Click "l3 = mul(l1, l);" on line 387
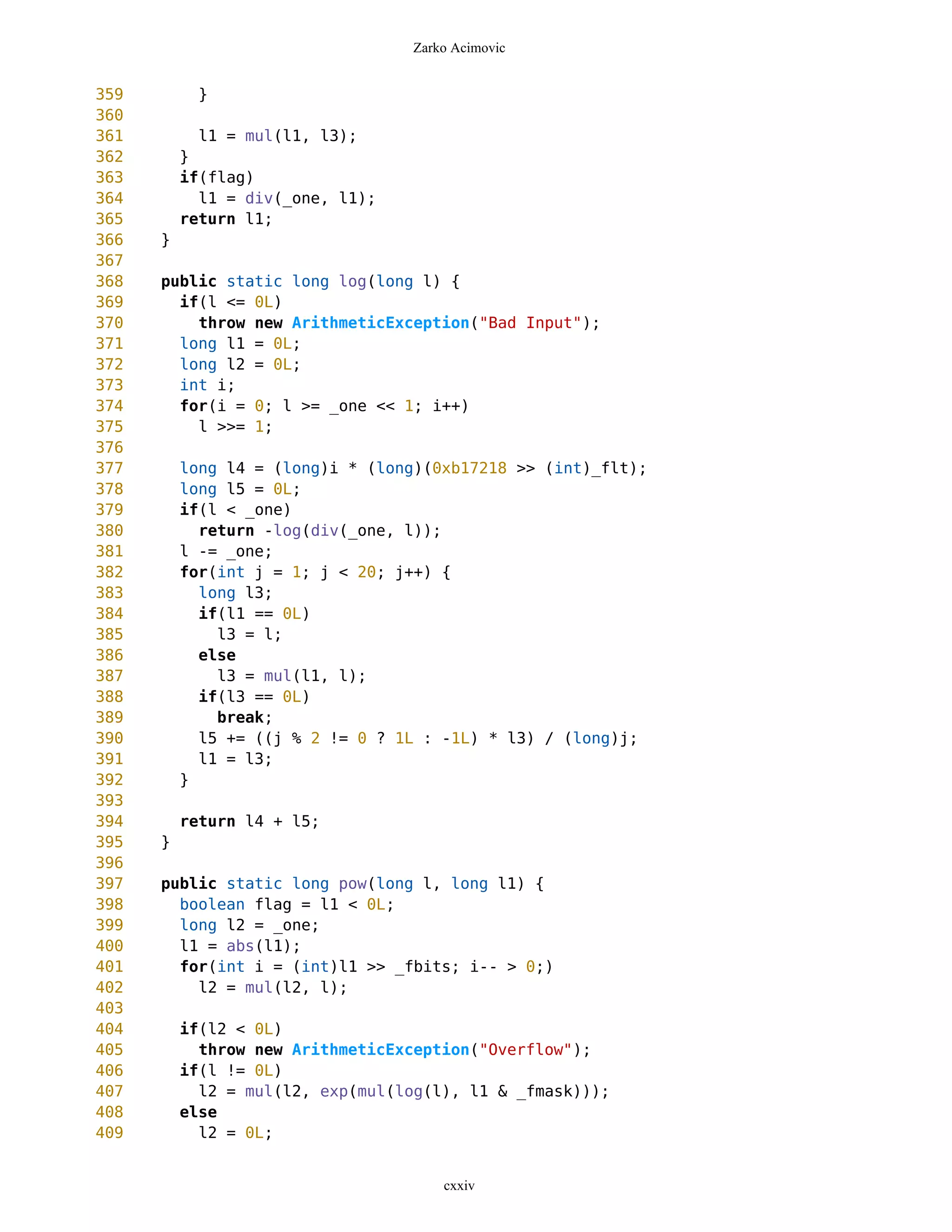952x1232 pixels. 291,676
